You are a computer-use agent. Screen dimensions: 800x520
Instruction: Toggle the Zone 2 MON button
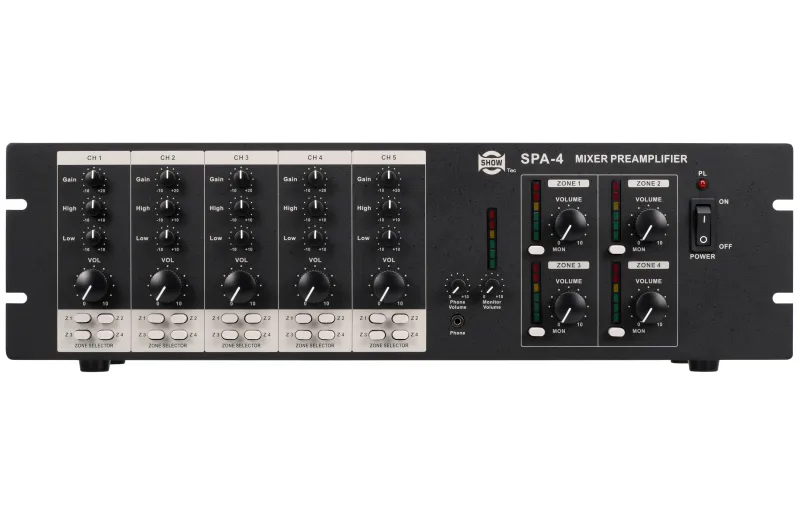[x=617, y=250]
